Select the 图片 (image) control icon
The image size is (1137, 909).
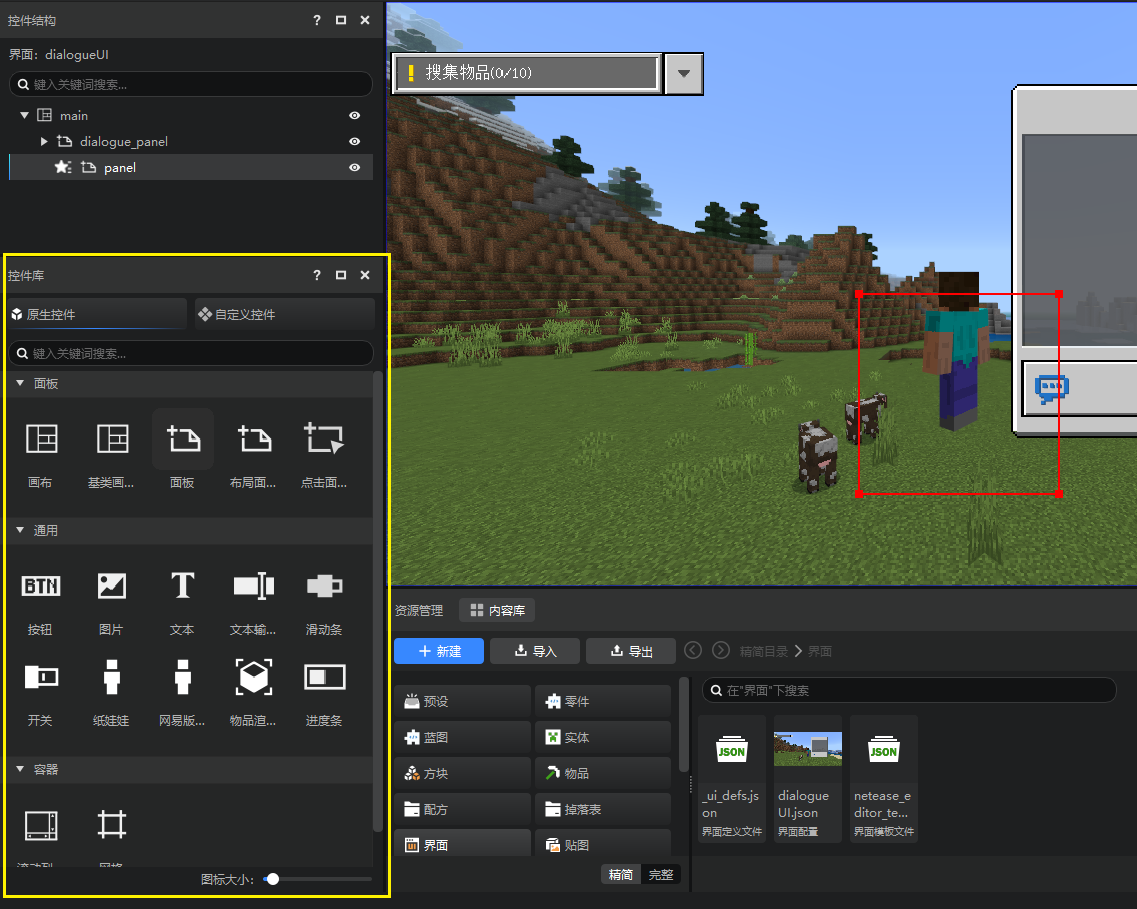[x=111, y=587]
